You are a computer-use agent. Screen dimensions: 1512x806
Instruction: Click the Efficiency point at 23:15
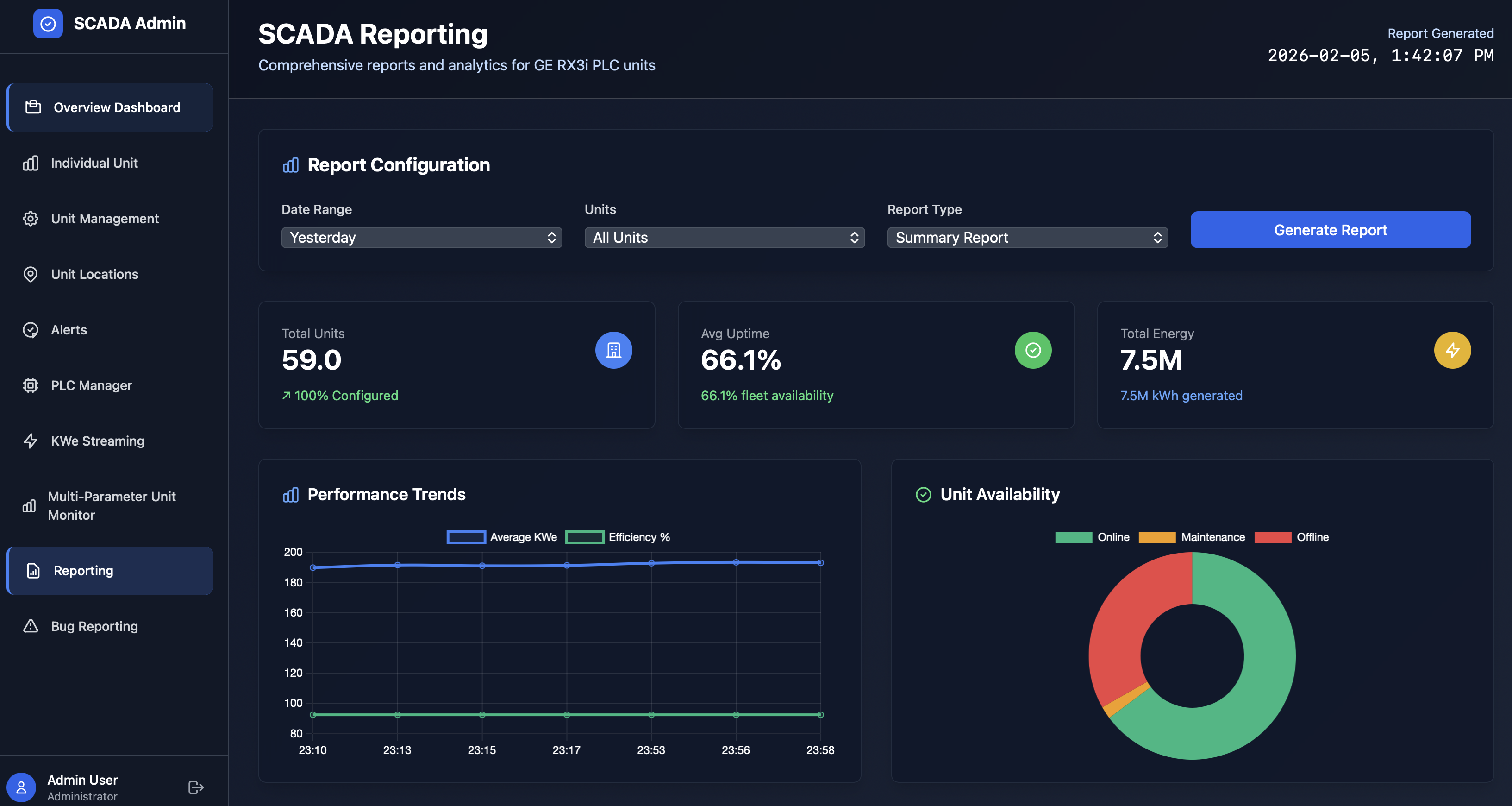[482, 714]
